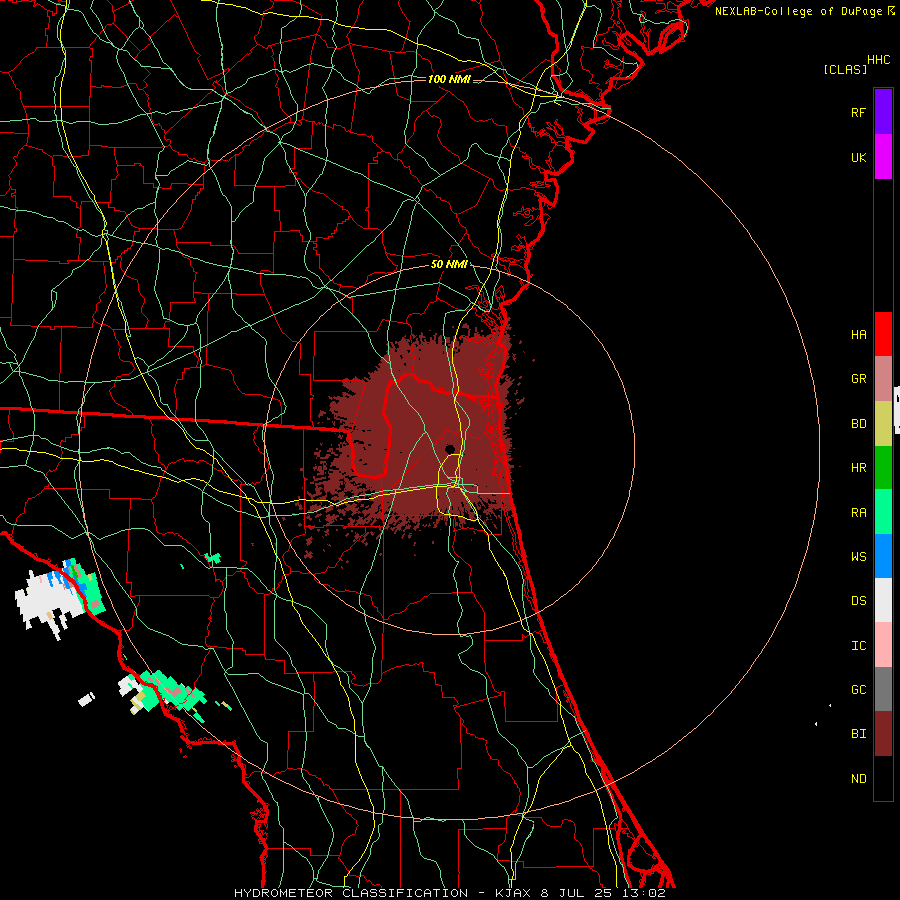Screen dimensions: 900x900
Task: Click the HYDROMETEOR CLASSIFICATION caption text
Action: (351, 893)
